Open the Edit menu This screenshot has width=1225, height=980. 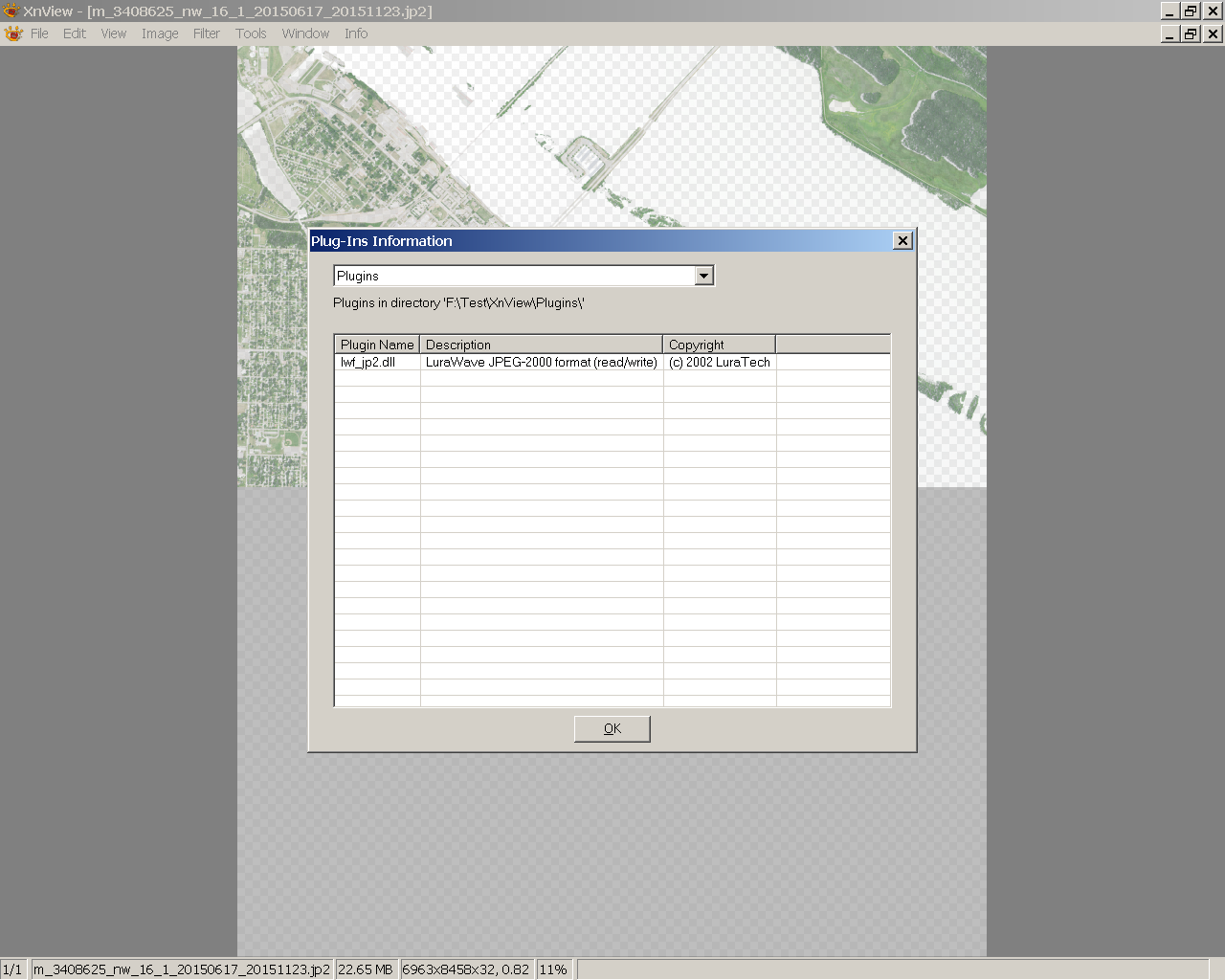tap(75, 33)
